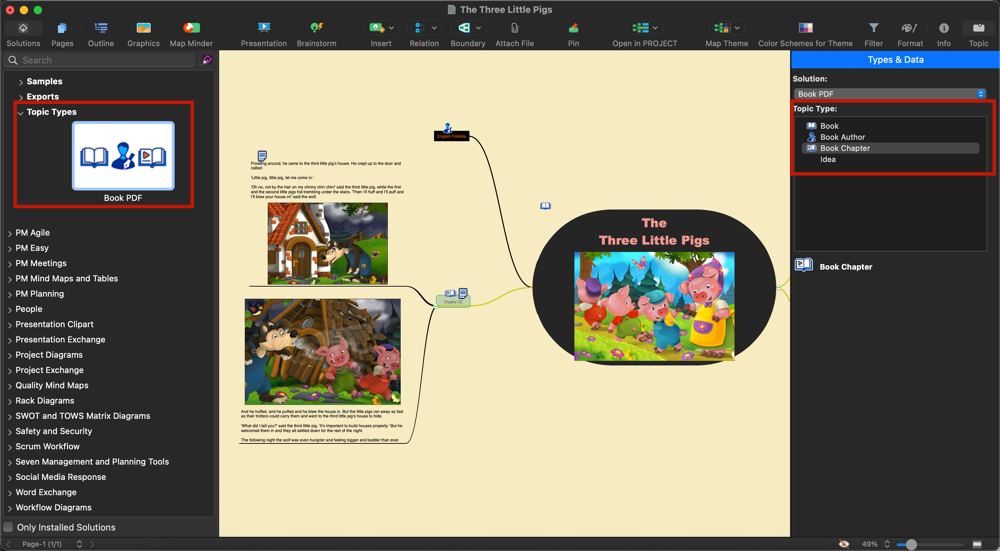Click the zoom slider handle

click(x=911, y=544)
